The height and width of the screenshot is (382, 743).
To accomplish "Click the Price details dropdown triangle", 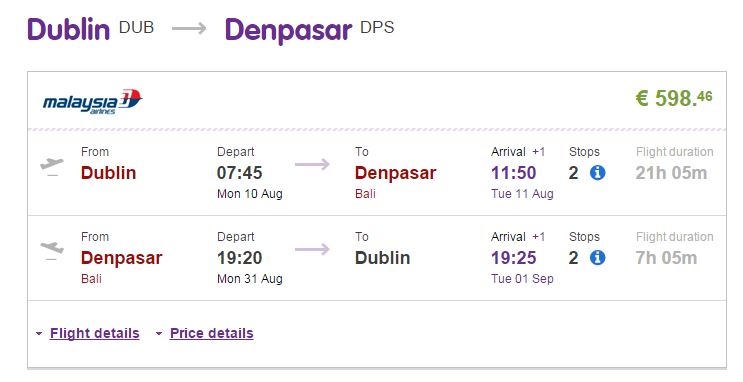I will (159, 334).
